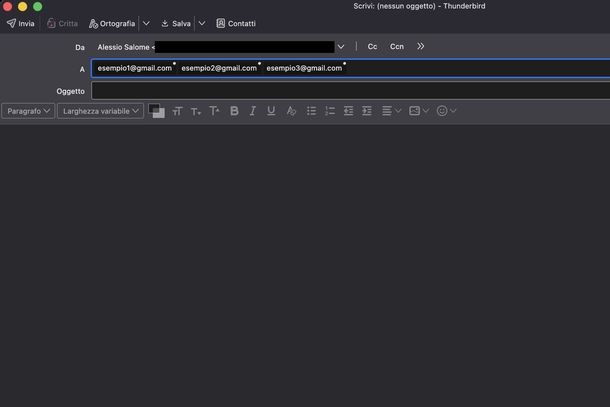Save the draft with Salva
The height and width of the screenshot is (407, 610).
tap(176, 23)
